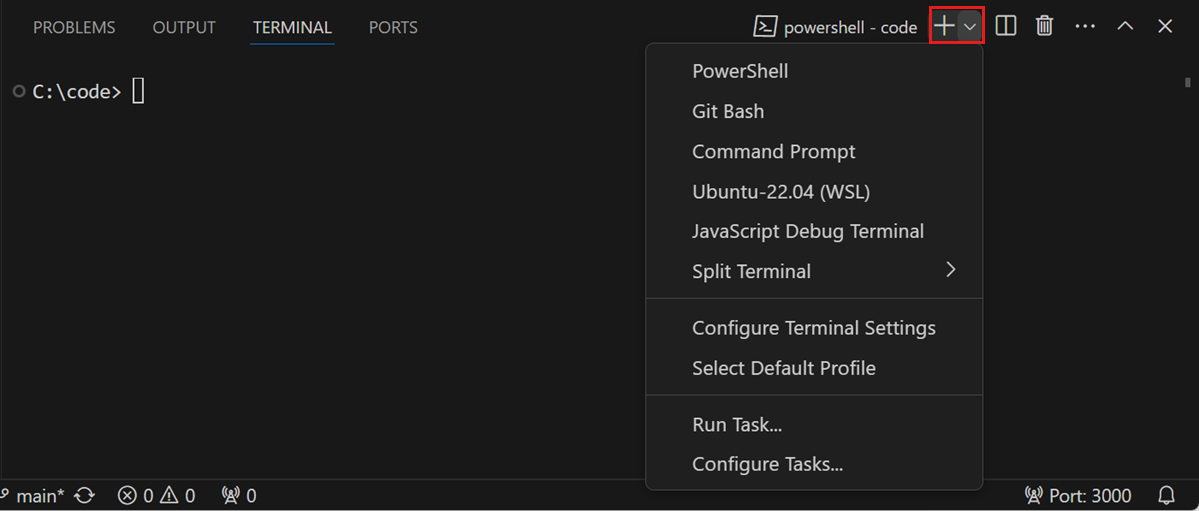
Task: Switch to the PROBLEMS tab
Action: 74,27
